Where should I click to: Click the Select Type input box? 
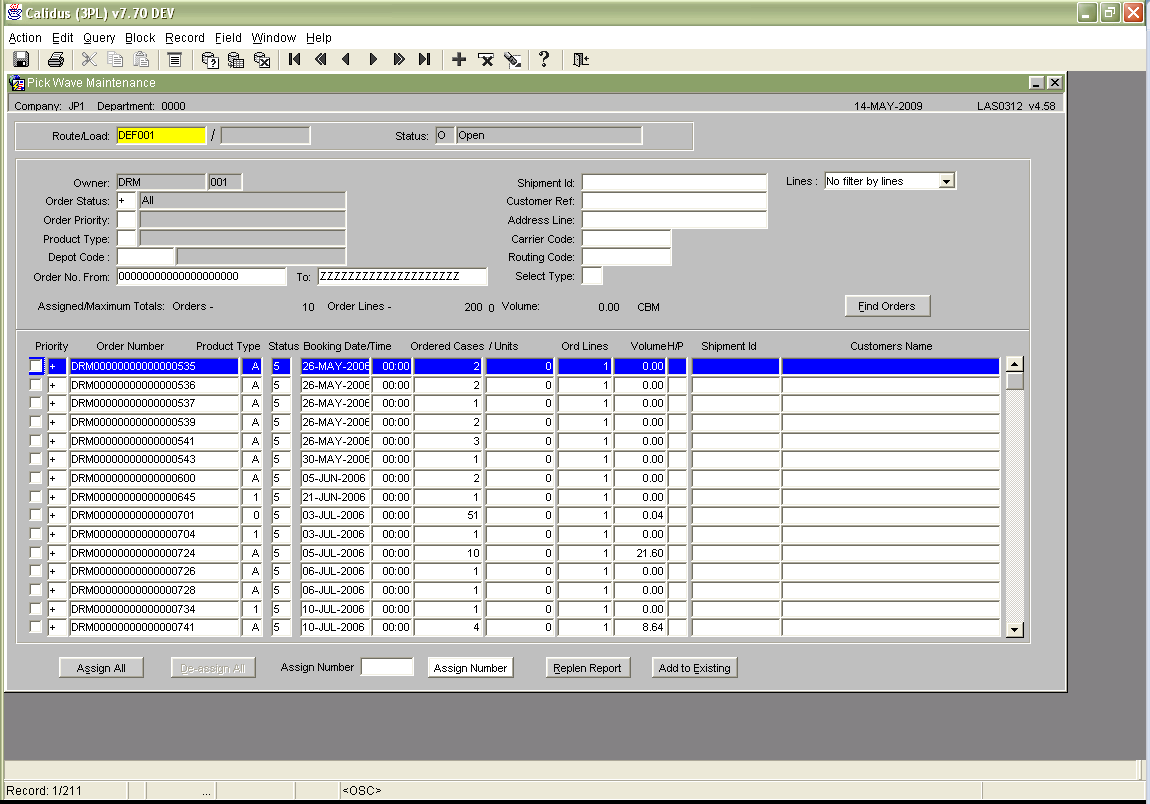(x=593, y=276)
